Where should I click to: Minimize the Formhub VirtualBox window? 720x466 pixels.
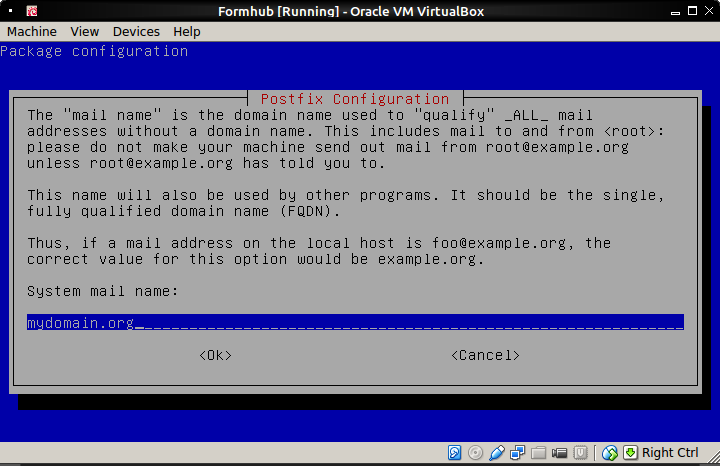coord(675,11)
